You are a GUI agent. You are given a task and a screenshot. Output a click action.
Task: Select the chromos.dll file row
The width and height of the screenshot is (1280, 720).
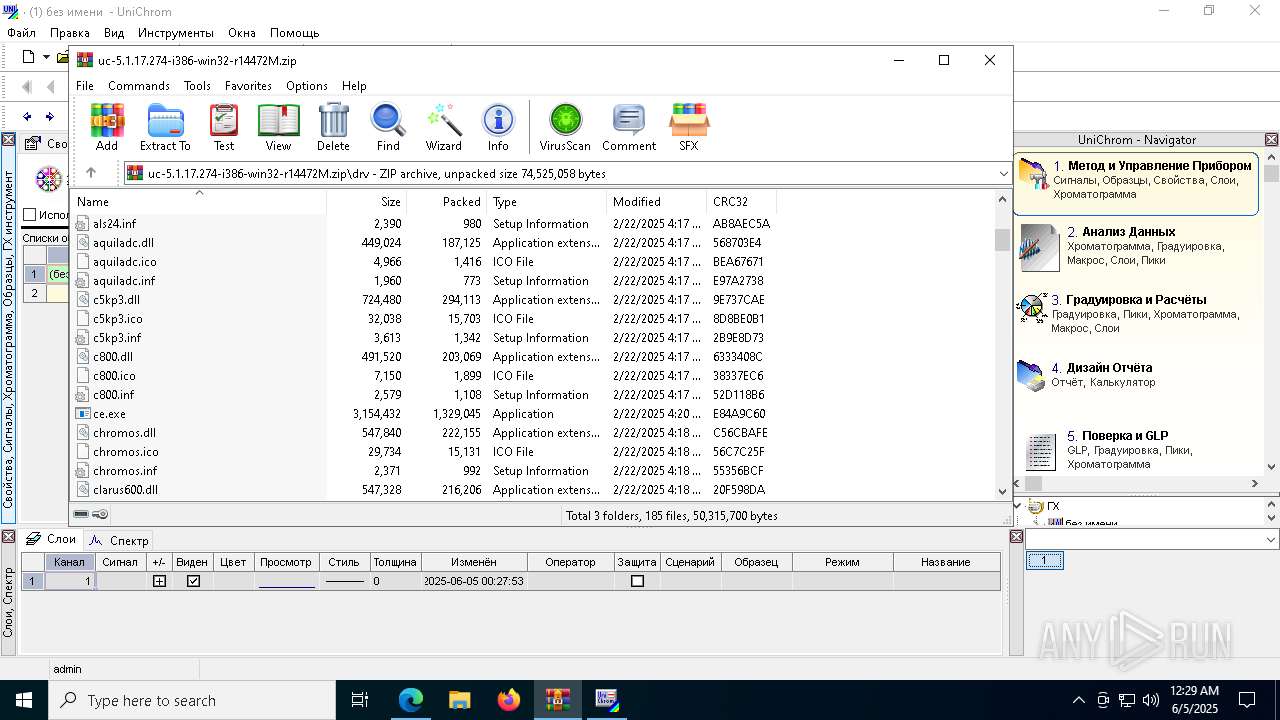click(423, 433)
